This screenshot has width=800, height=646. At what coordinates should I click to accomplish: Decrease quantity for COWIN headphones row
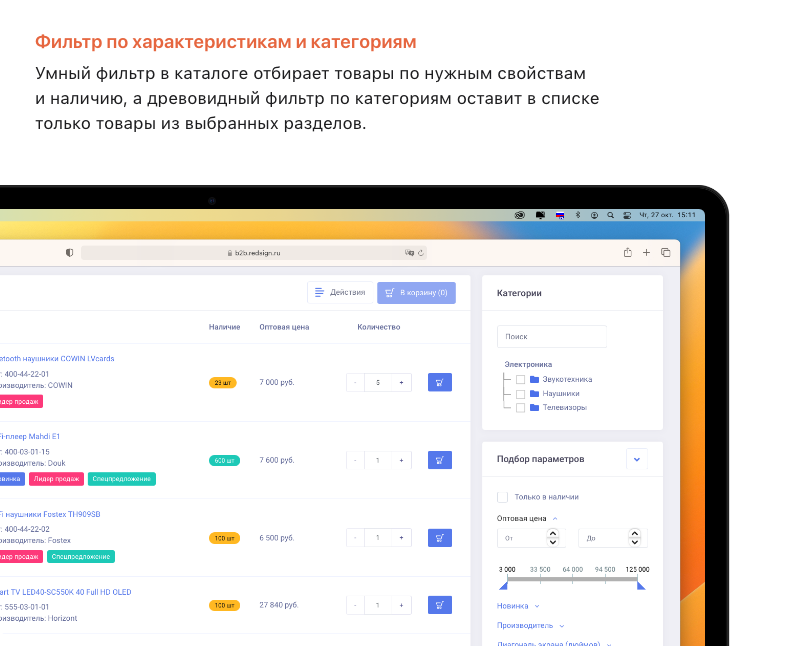pyautogui.click(x=355, y=382)
